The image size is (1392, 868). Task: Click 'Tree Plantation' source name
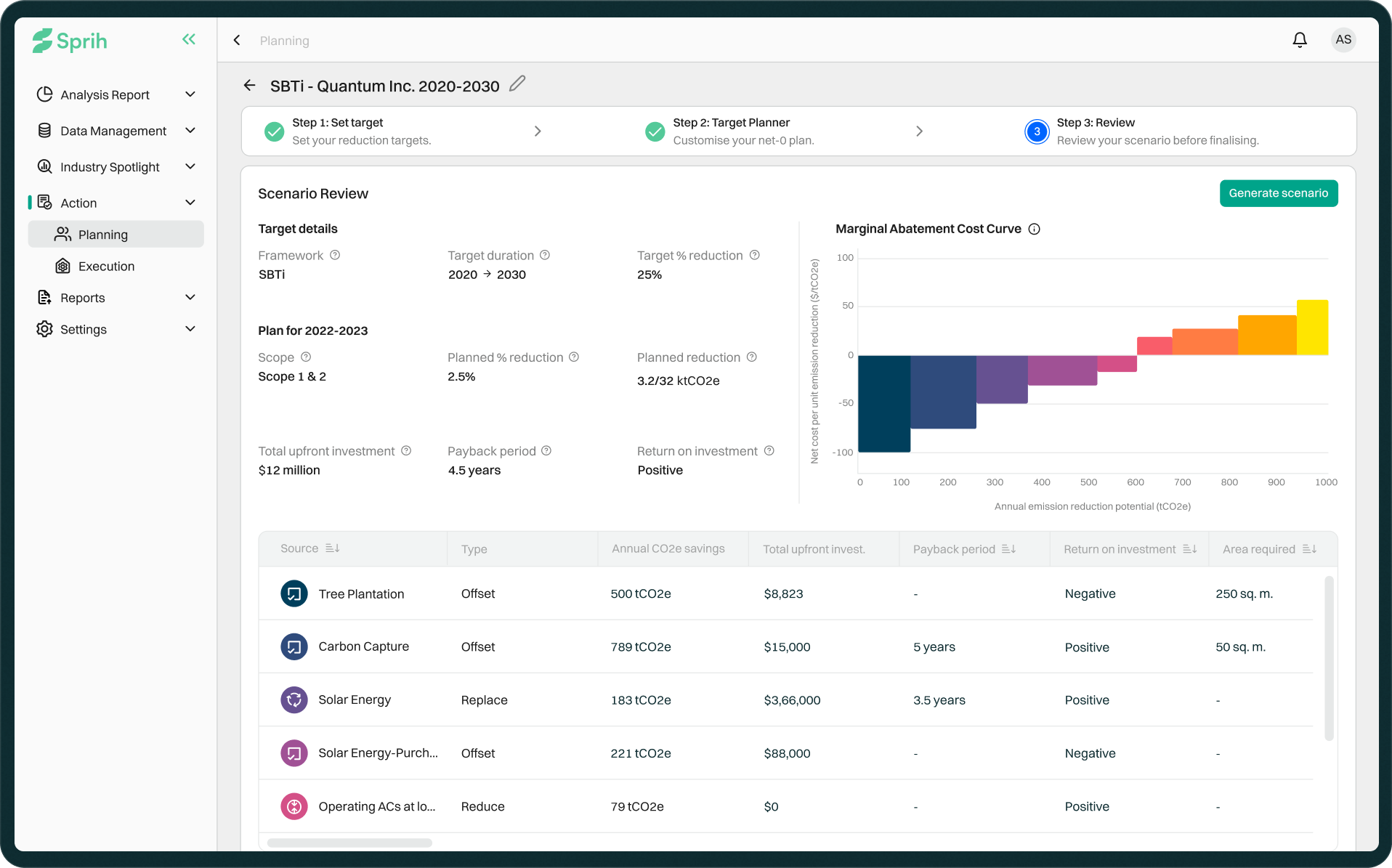(361, 593)
